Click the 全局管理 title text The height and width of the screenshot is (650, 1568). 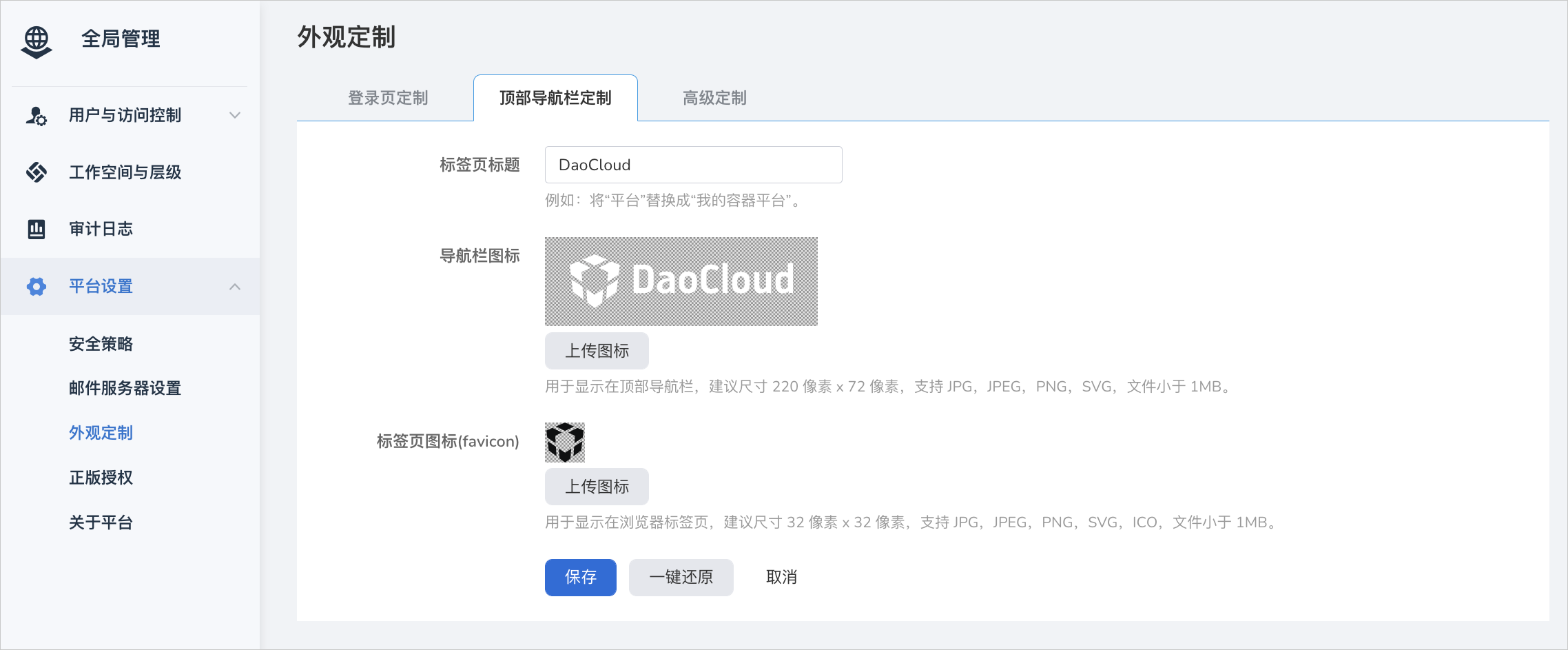coord(121,39)
